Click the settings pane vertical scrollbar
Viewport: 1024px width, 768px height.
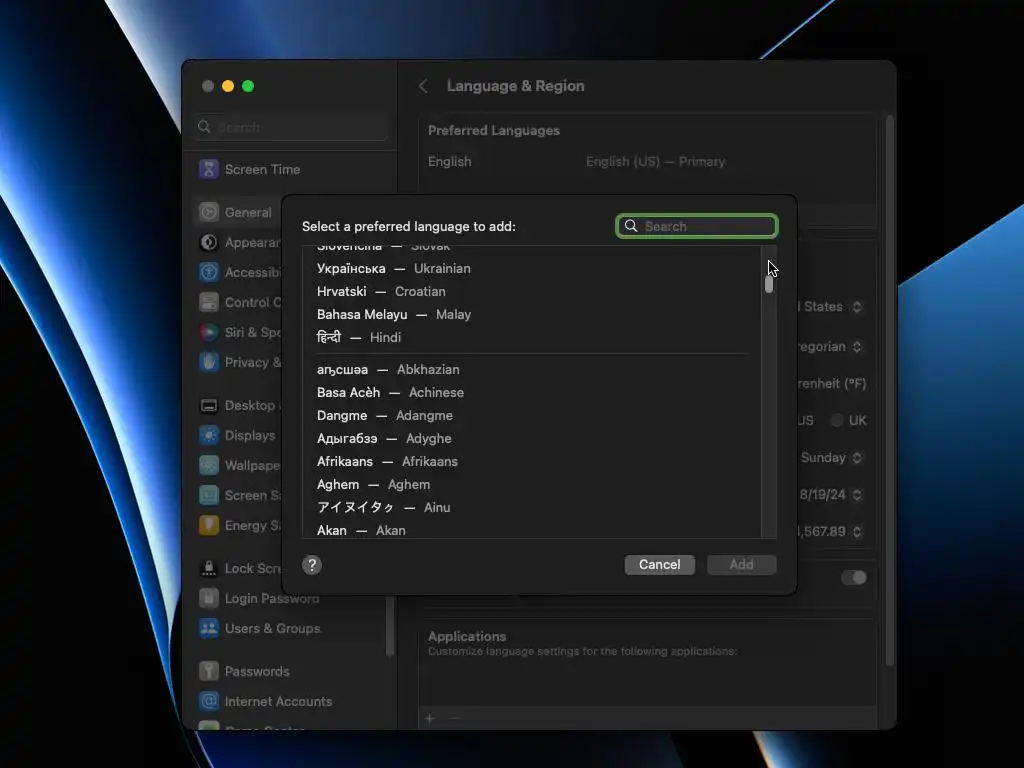pos(889,391)
